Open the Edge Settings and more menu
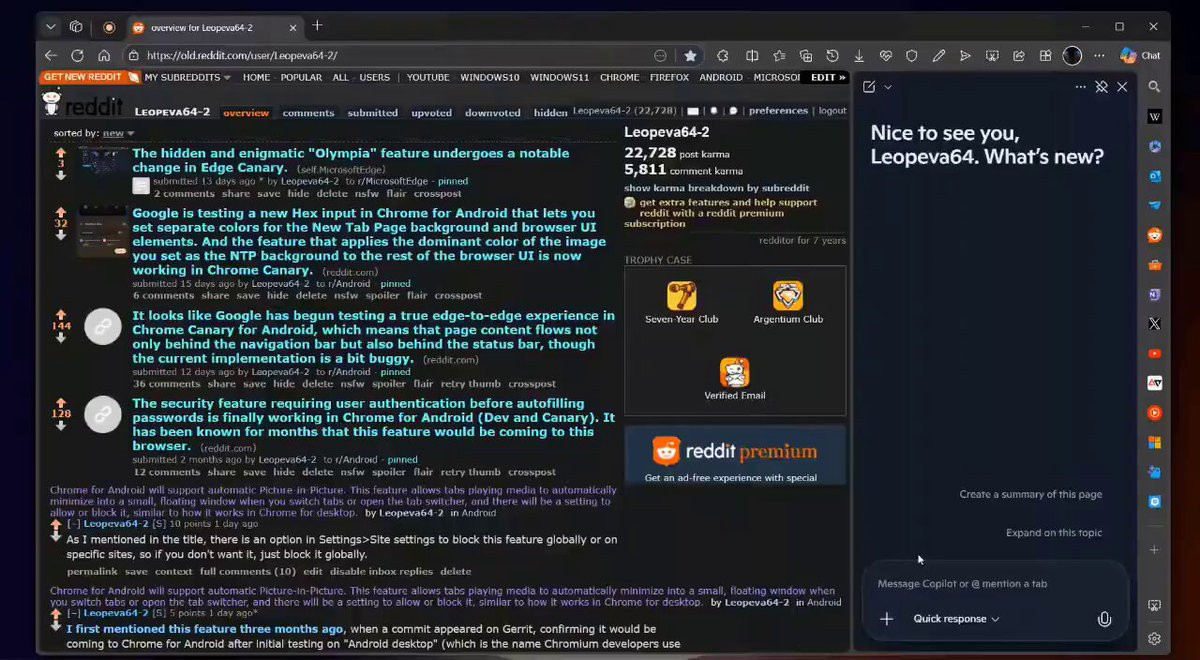1200x660 pixels. click(x=1100, y=56)
